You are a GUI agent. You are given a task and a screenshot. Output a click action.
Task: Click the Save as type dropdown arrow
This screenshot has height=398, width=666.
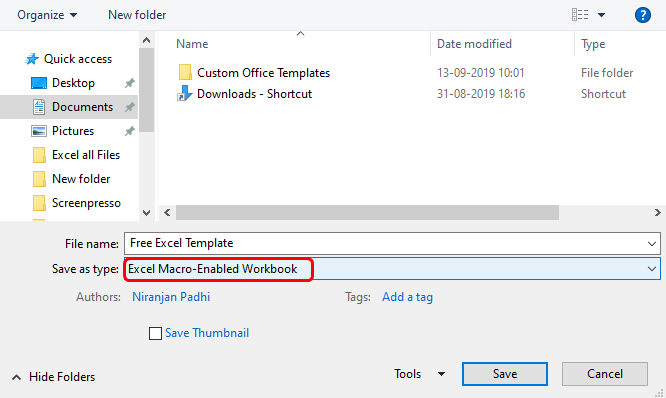pyautogui.click(x=652, y=269)
